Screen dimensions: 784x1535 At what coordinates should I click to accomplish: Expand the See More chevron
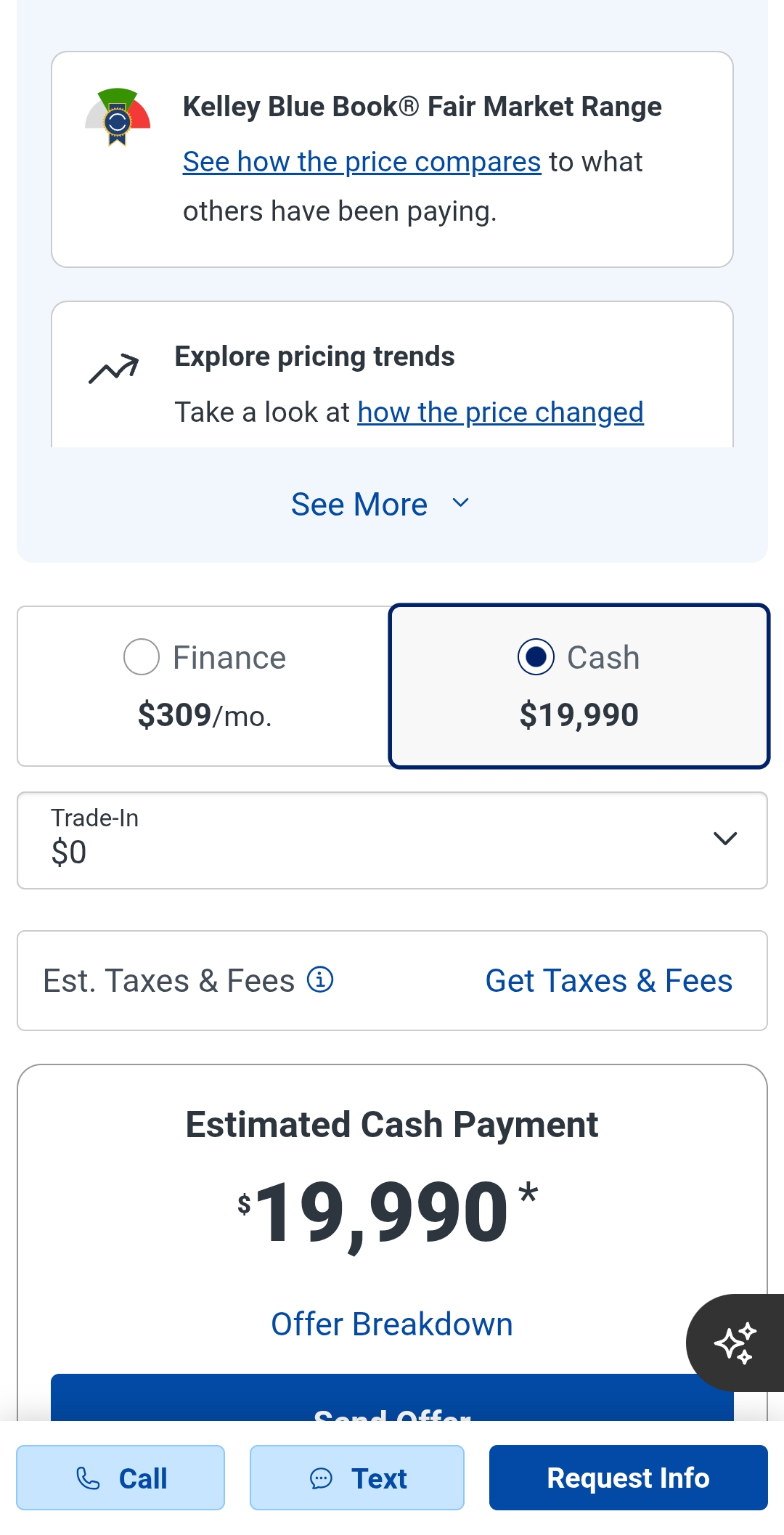pos(460,503)
